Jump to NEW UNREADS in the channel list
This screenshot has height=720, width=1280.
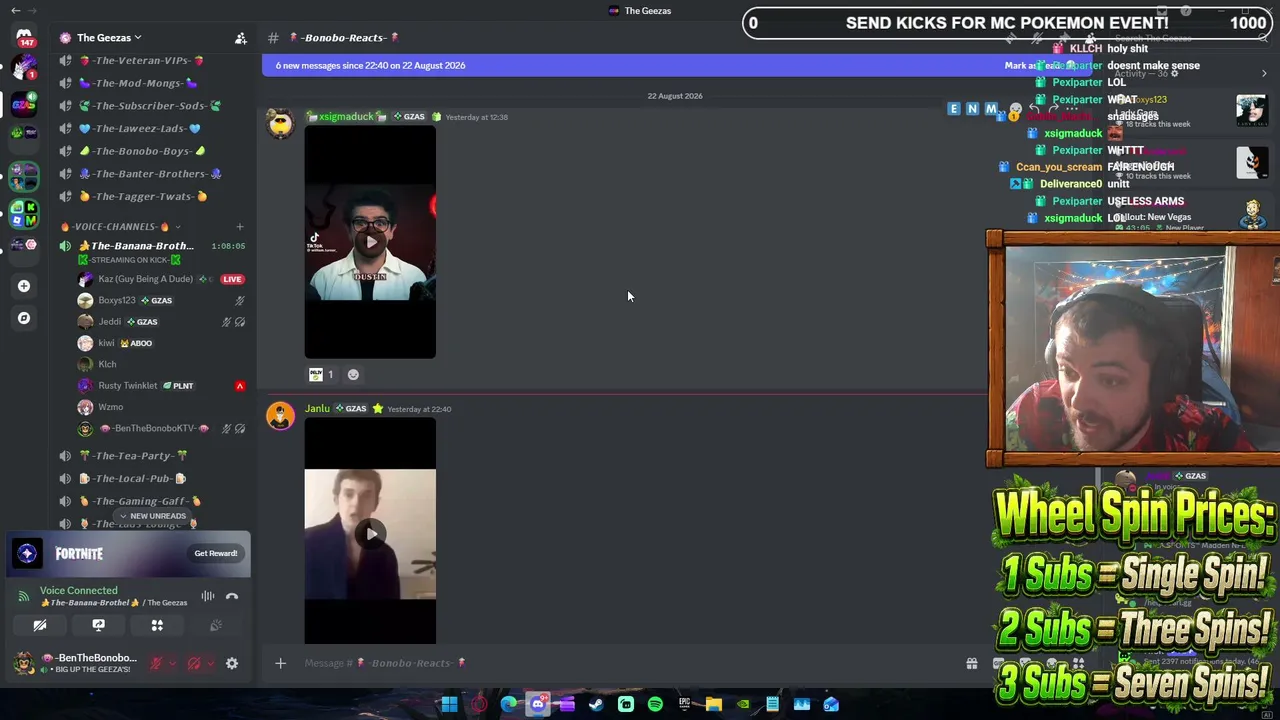coord(152,516)
